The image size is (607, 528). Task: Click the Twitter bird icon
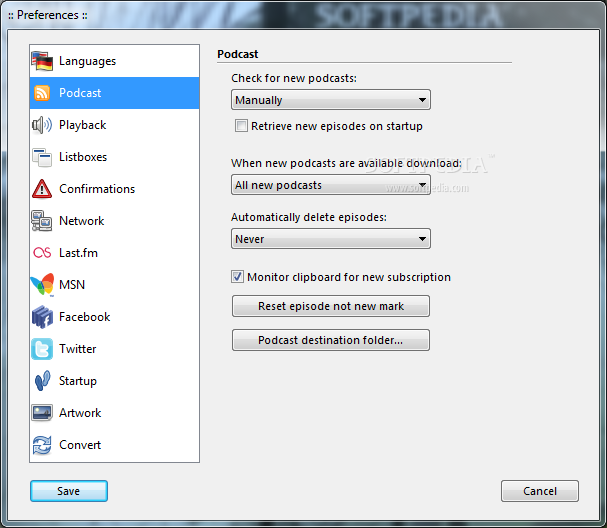point(42,349)
